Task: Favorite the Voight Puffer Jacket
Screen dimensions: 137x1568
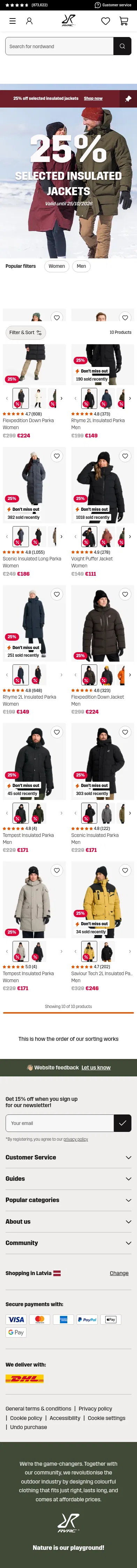Action: pos(125,456)
